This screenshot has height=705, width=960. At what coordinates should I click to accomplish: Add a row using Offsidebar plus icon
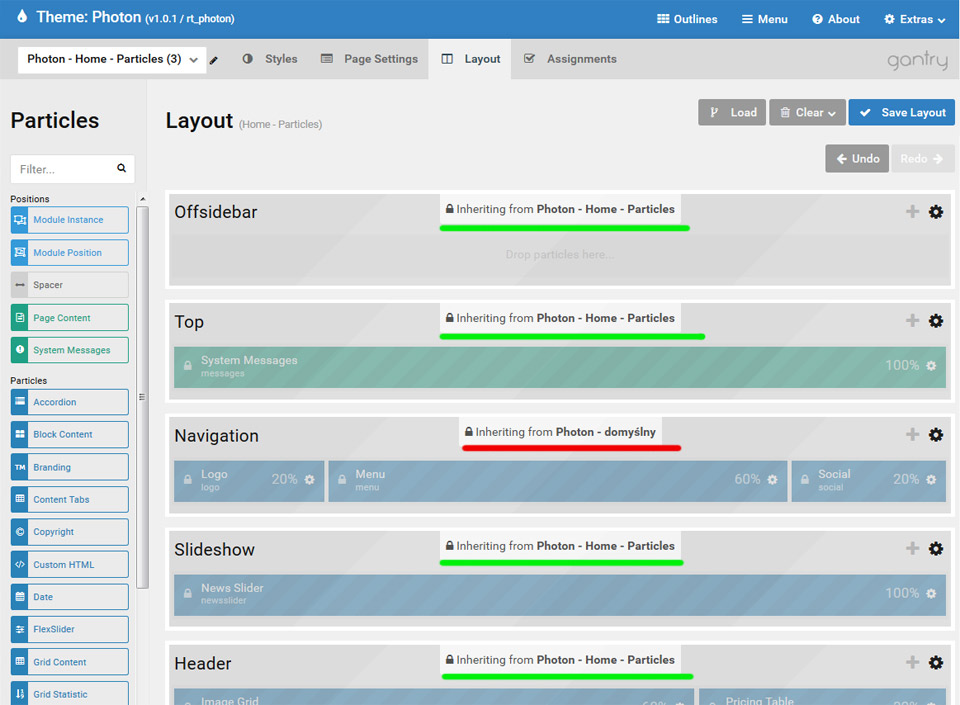tap(912, 212)
